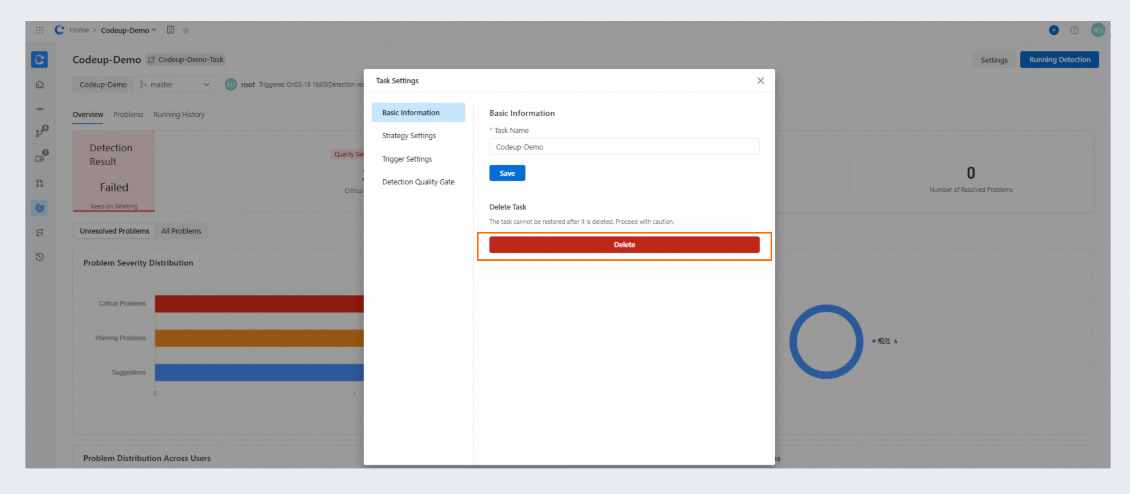Open the history sidebar icon
This screenshot has width=1130, height=494.
pyautogui.click(x=40, y=257)
